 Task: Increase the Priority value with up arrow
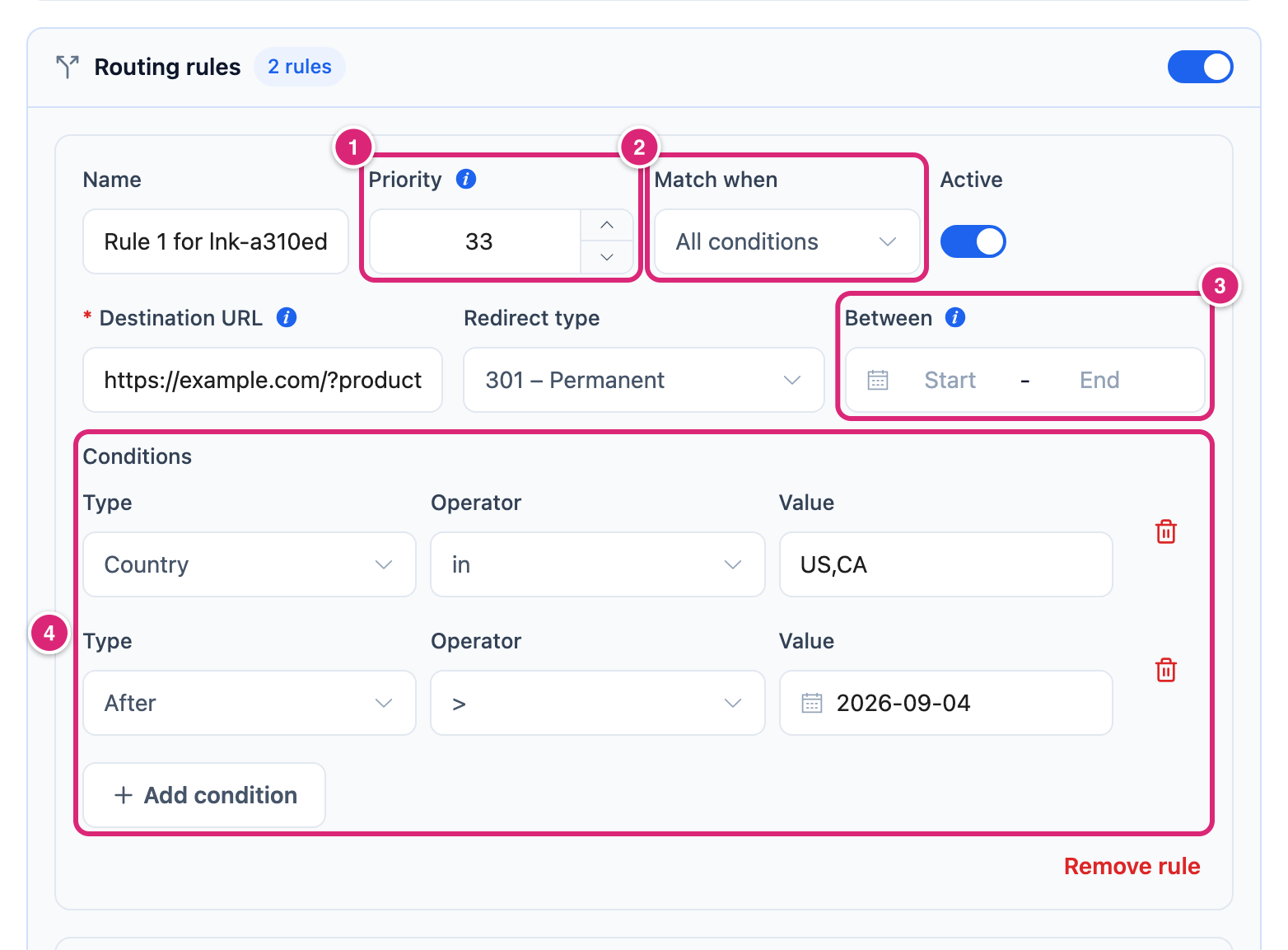607,225
